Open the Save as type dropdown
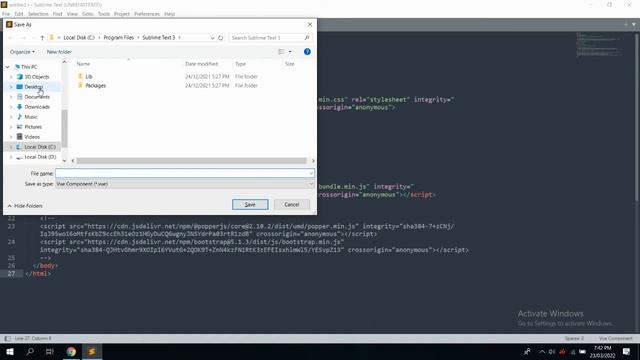Screen dimensions: 640x360 [185, 184]
